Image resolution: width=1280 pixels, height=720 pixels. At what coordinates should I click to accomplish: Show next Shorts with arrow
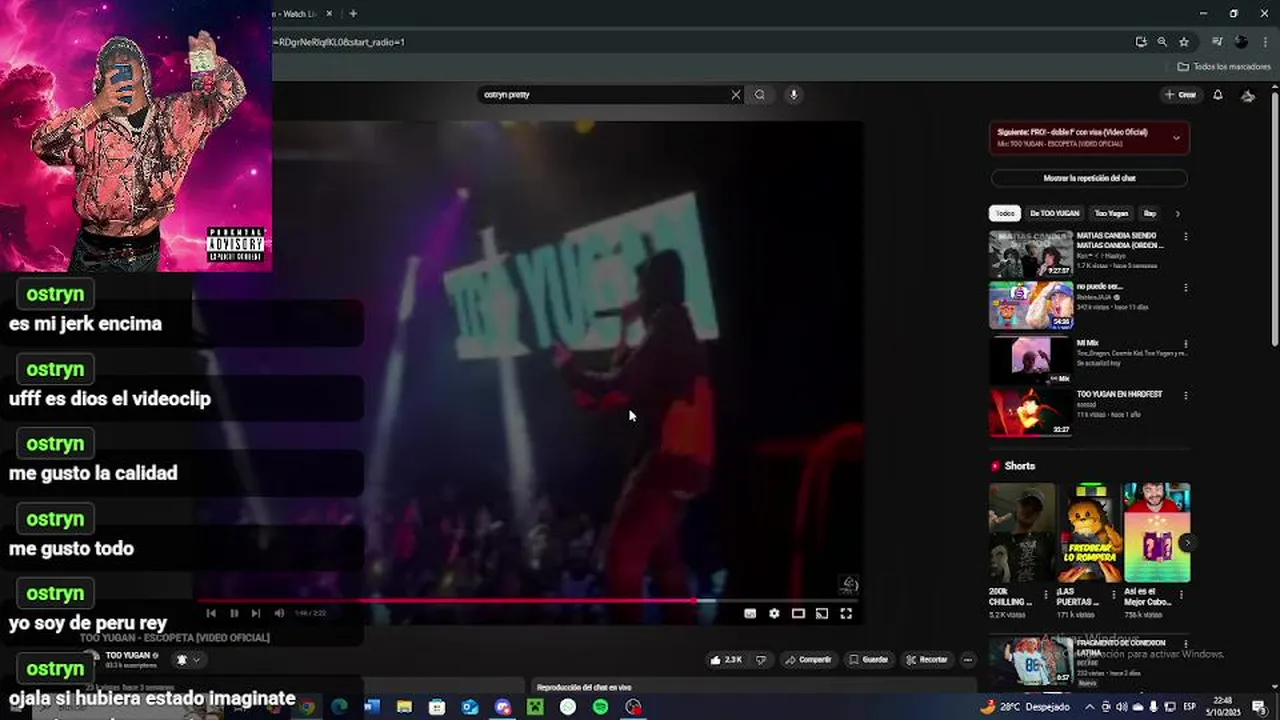[x=1187, y=543]
